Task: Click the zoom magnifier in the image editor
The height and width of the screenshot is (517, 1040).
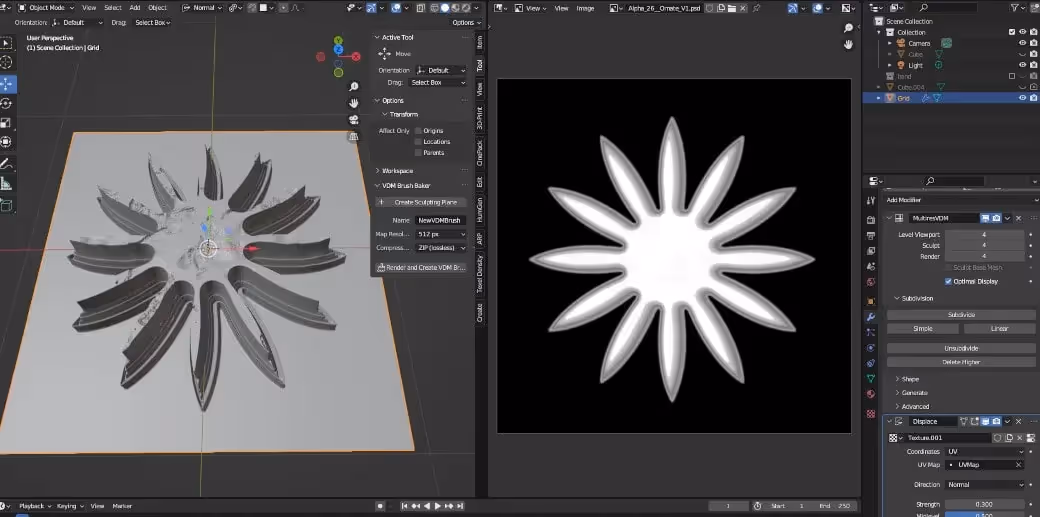Action: coord(848,28)
